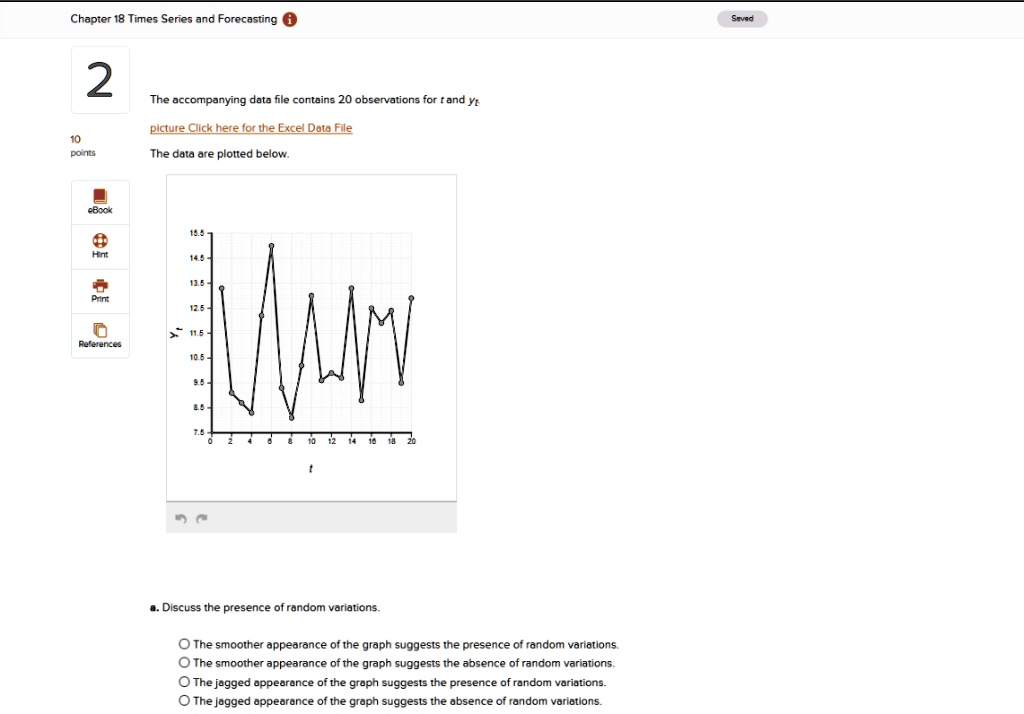Screen dimensions: 1024x714
Task: Click the Saved status indicator
Action: click(x=742, y=18)
